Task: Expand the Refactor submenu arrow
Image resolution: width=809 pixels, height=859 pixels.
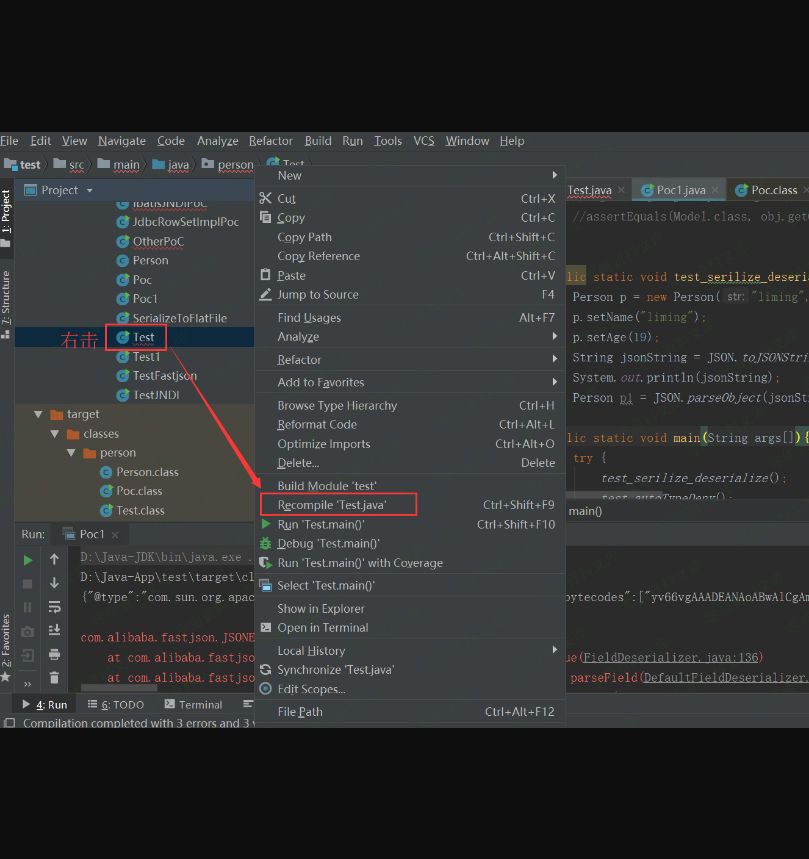Action: coord(555,360)
